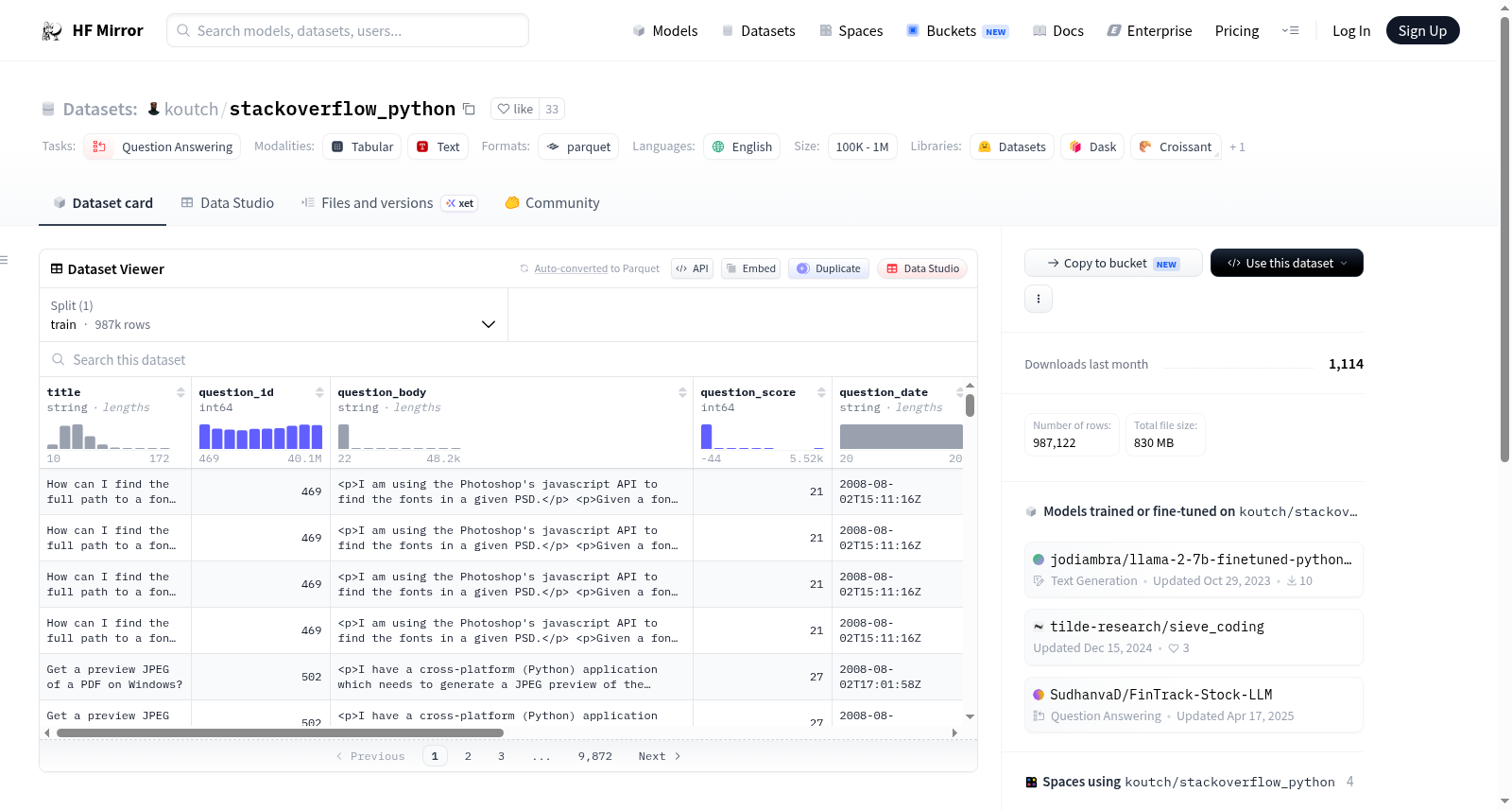Toggle sort on the question_score column
This screenshot has width=1512, height=810.
821,392
